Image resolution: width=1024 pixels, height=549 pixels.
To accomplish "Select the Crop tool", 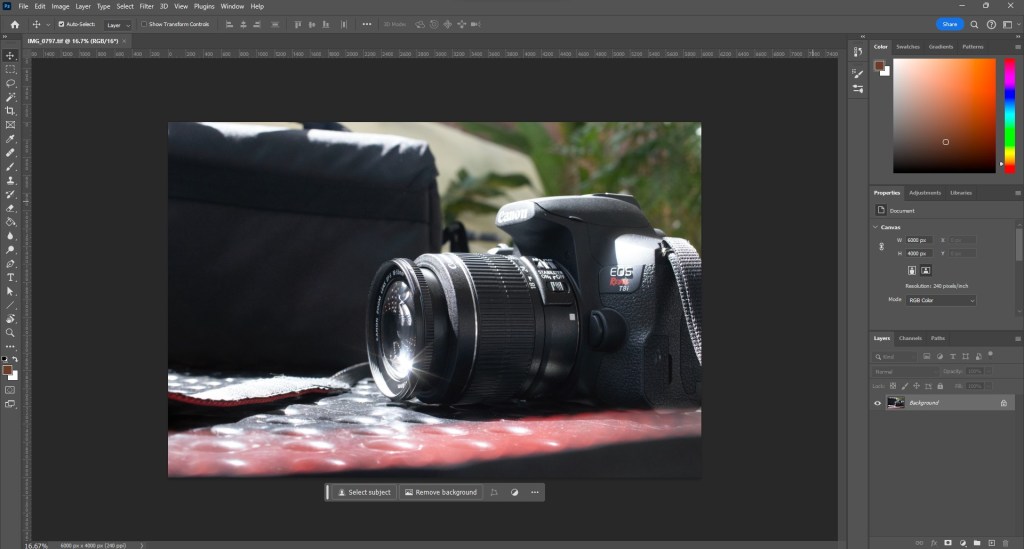I will [10, 111].
